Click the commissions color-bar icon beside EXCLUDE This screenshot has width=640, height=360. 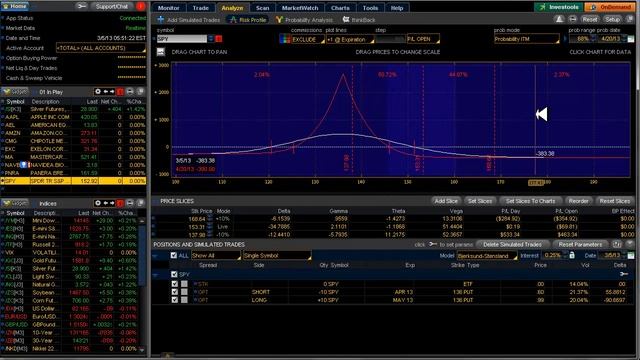point(285,39)
